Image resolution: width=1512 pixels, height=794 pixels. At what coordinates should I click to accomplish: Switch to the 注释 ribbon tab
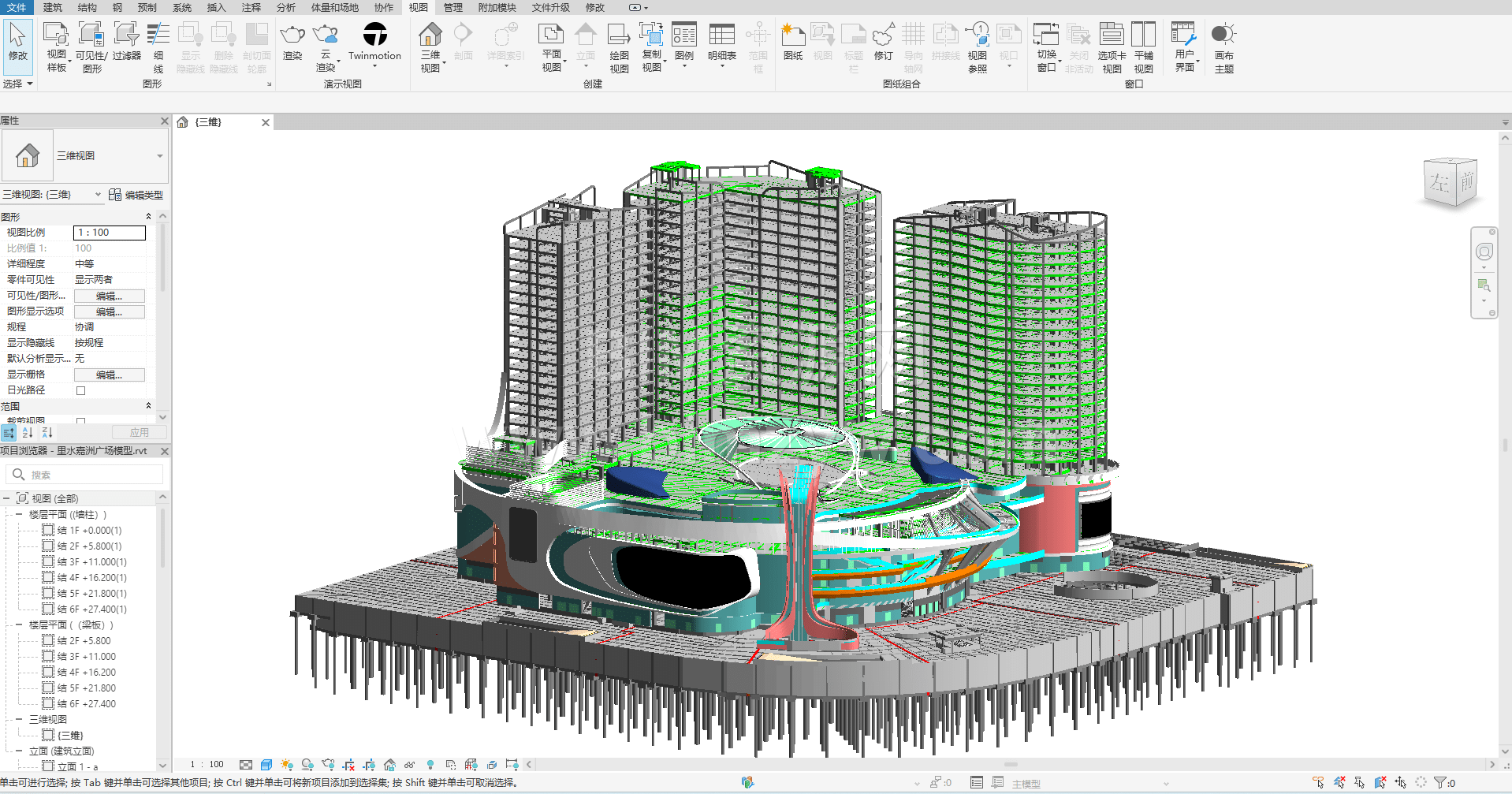point(251,8)
